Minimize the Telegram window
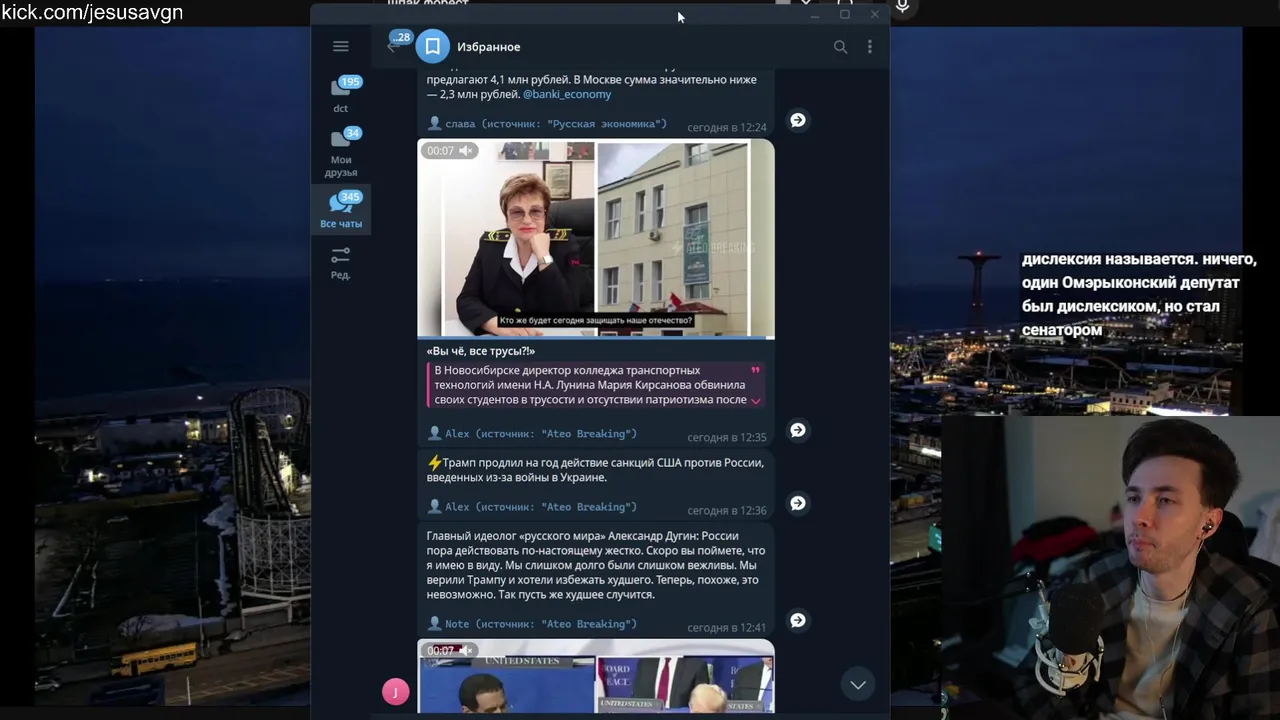 814,15
